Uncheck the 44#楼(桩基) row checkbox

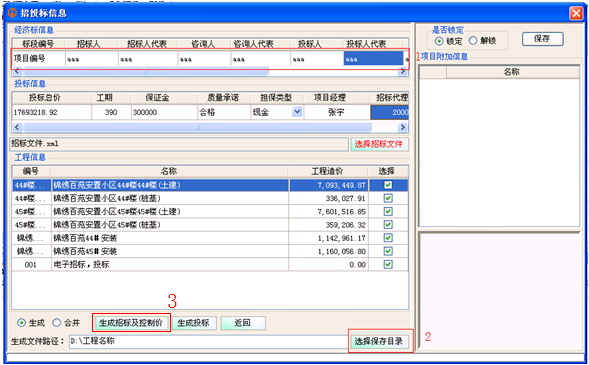pyautogui.click(x=388, y=198)
